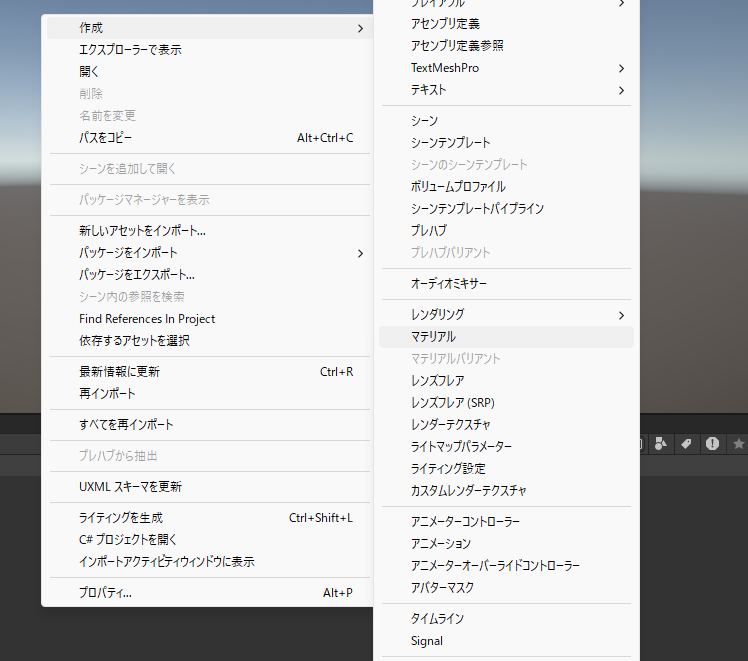Expand the レンダリング submenu arrow
748x661 pixels.
pyautogui.click(x=621, y=315)
